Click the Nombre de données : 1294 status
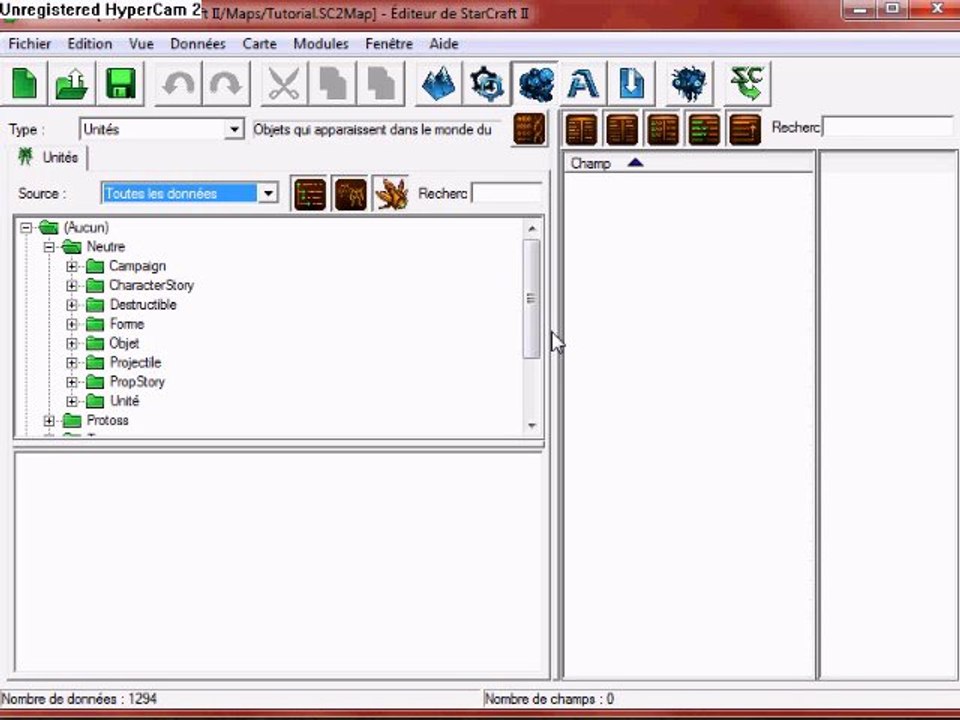This screenshot has height=720, width=960. click(x=78, y=699)
